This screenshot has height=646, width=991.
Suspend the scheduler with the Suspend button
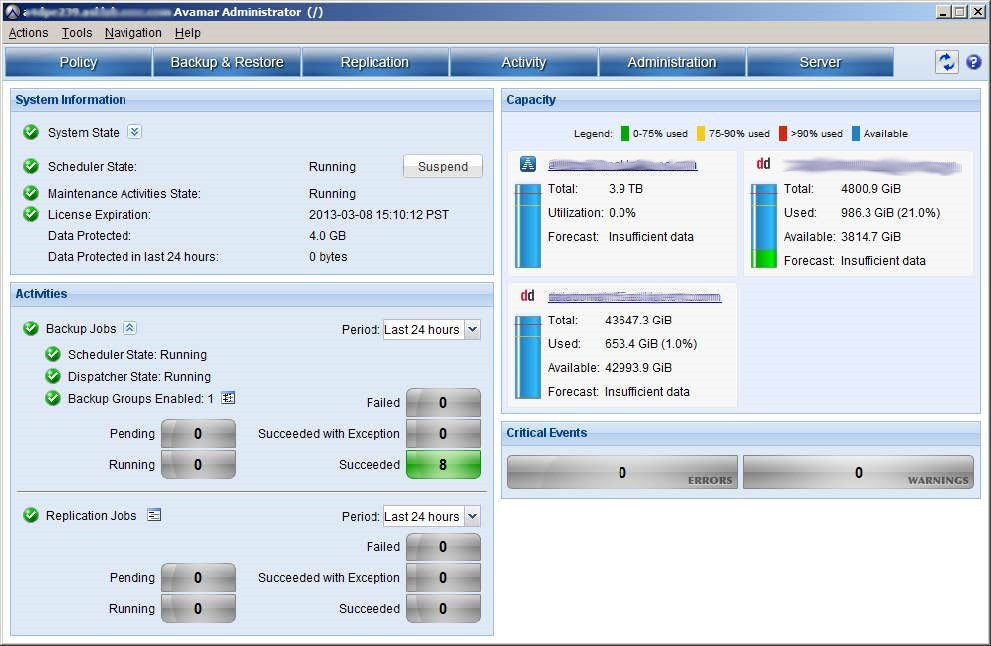[x=442, y=166]
